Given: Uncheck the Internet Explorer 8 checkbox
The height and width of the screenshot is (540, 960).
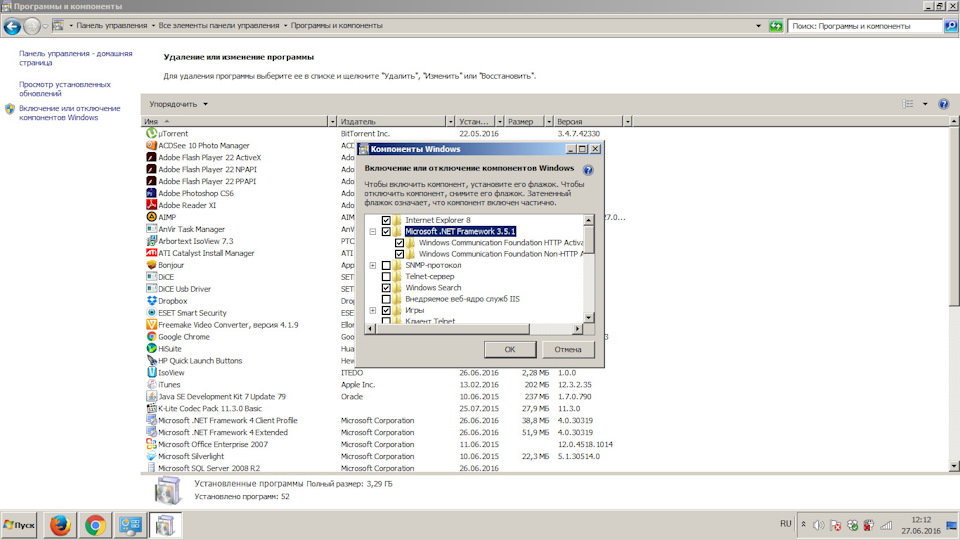Looking at the screenshot, I should tap(386, 220).
